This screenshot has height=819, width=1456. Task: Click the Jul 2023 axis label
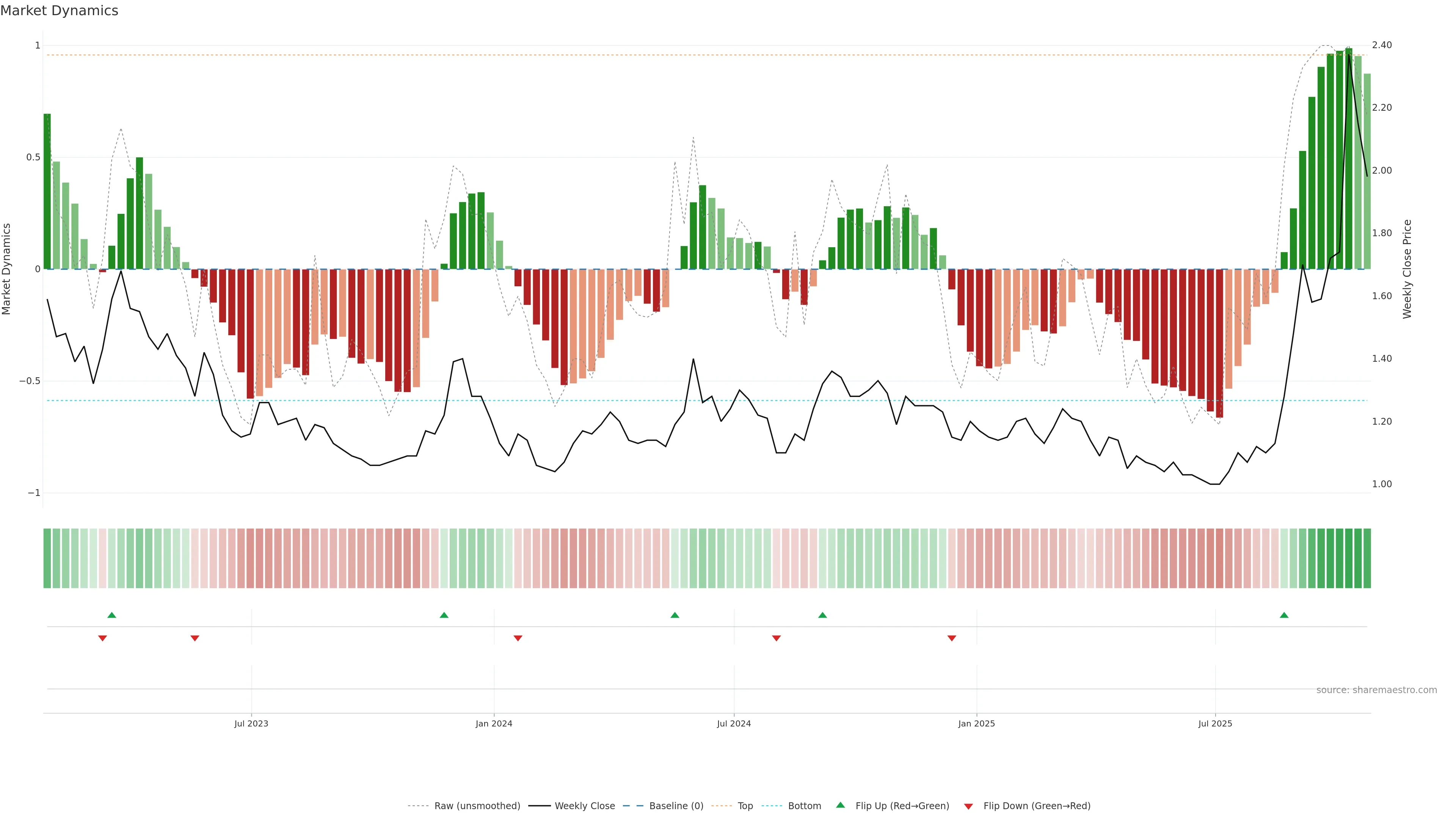click(x=251, y=723)
